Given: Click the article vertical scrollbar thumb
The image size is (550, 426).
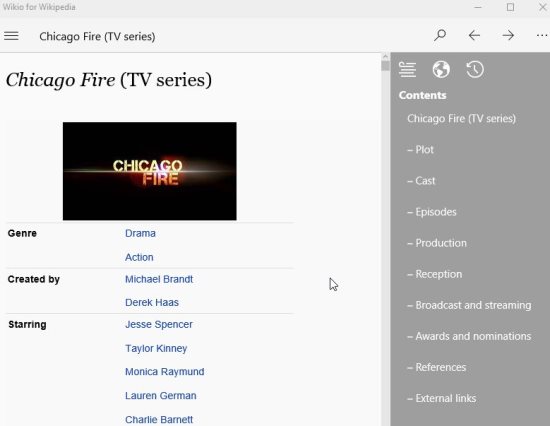Looking at the screenshot, I should (385, 66).
